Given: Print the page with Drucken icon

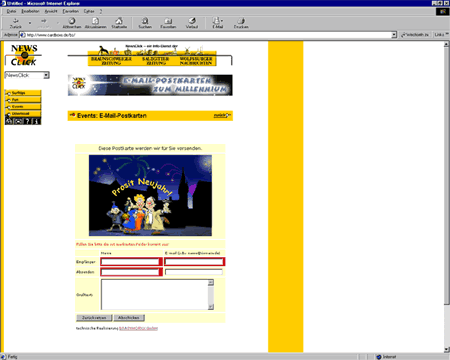Looking at the screenshot, I should pyautogui.click(x=241, y=23).
